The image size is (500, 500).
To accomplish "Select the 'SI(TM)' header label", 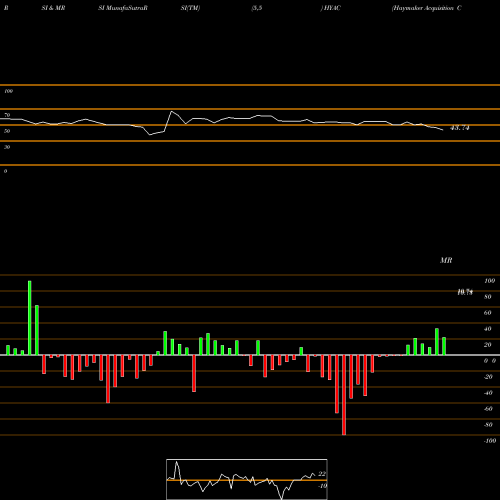I will [190, 8].
